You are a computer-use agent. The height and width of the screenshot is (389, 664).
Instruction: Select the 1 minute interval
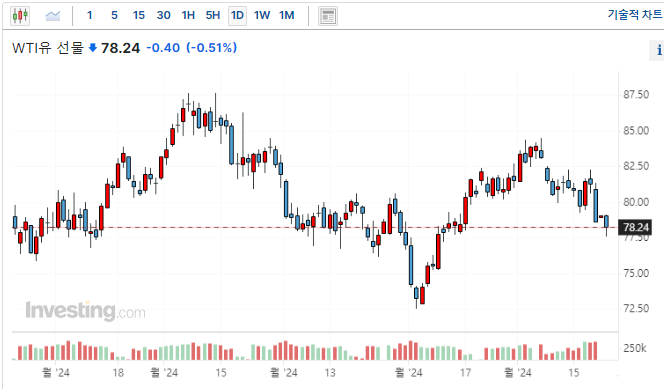tap(89, 16)
